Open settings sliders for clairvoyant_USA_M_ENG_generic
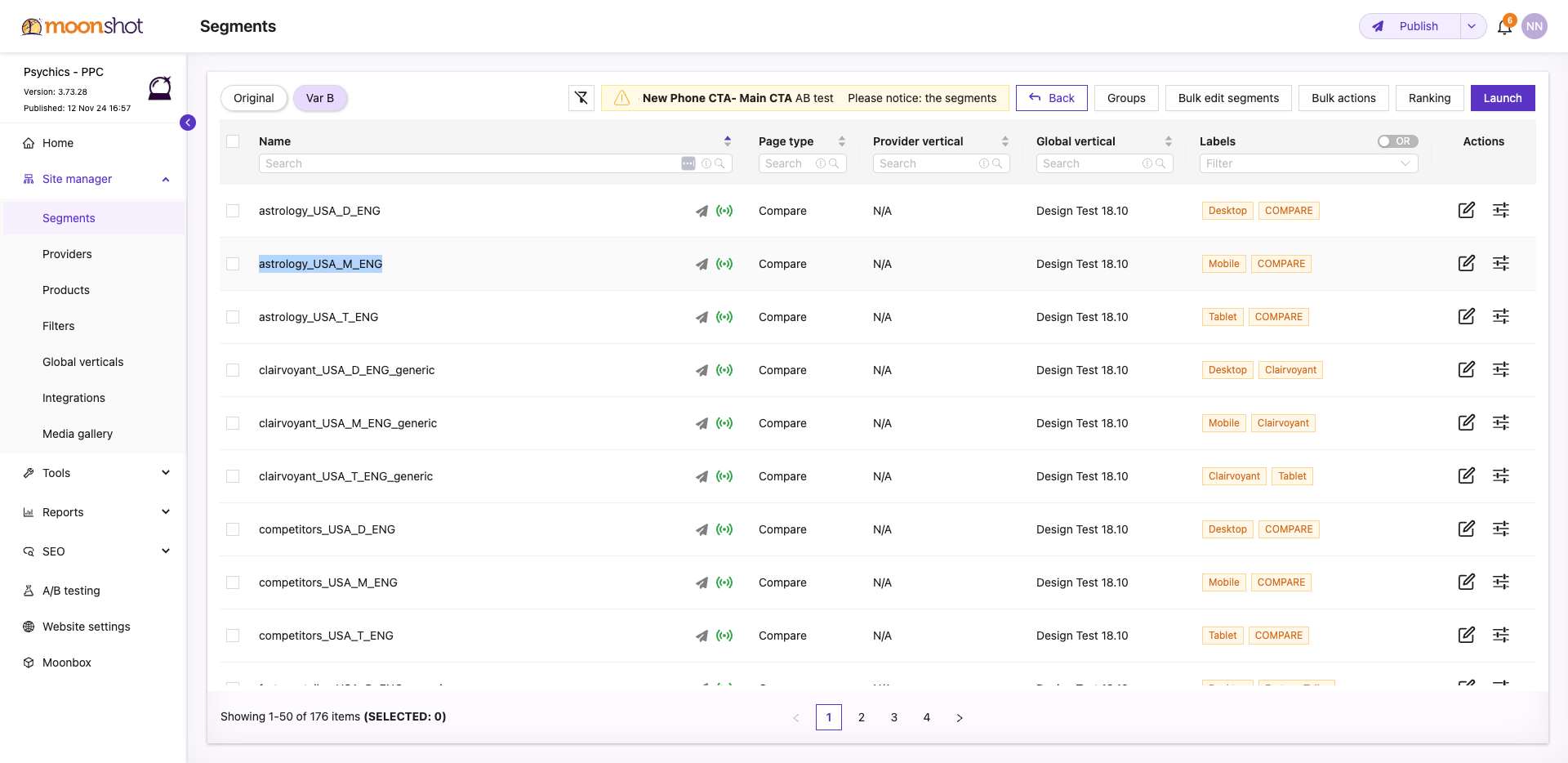1568x763 pixels. 1501,422
